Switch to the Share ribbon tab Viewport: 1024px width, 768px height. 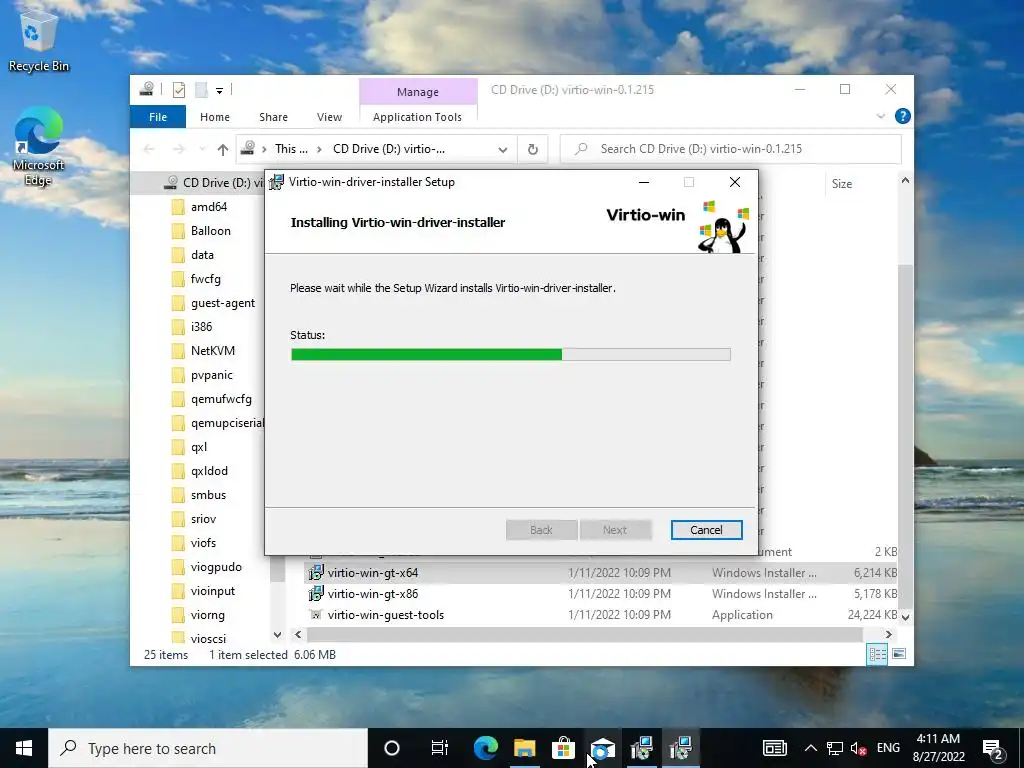point(273,117)
